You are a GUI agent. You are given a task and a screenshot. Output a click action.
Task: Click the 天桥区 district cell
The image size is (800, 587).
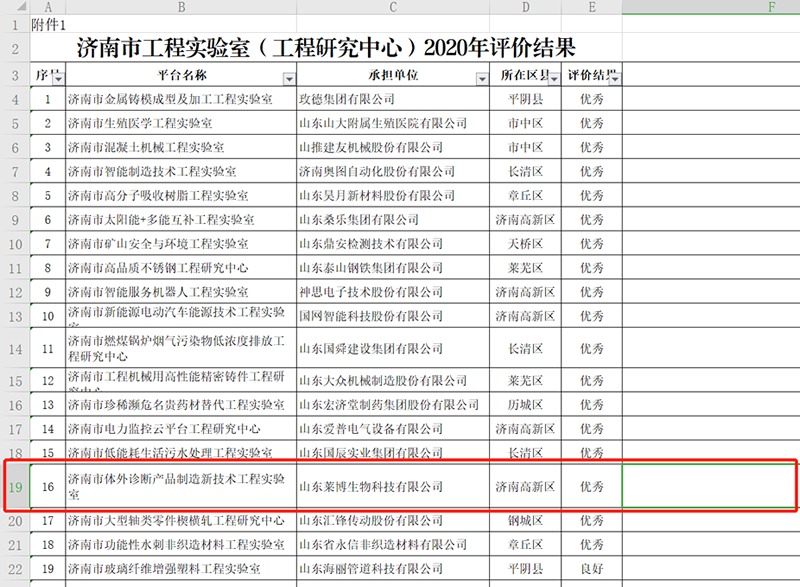526,244
